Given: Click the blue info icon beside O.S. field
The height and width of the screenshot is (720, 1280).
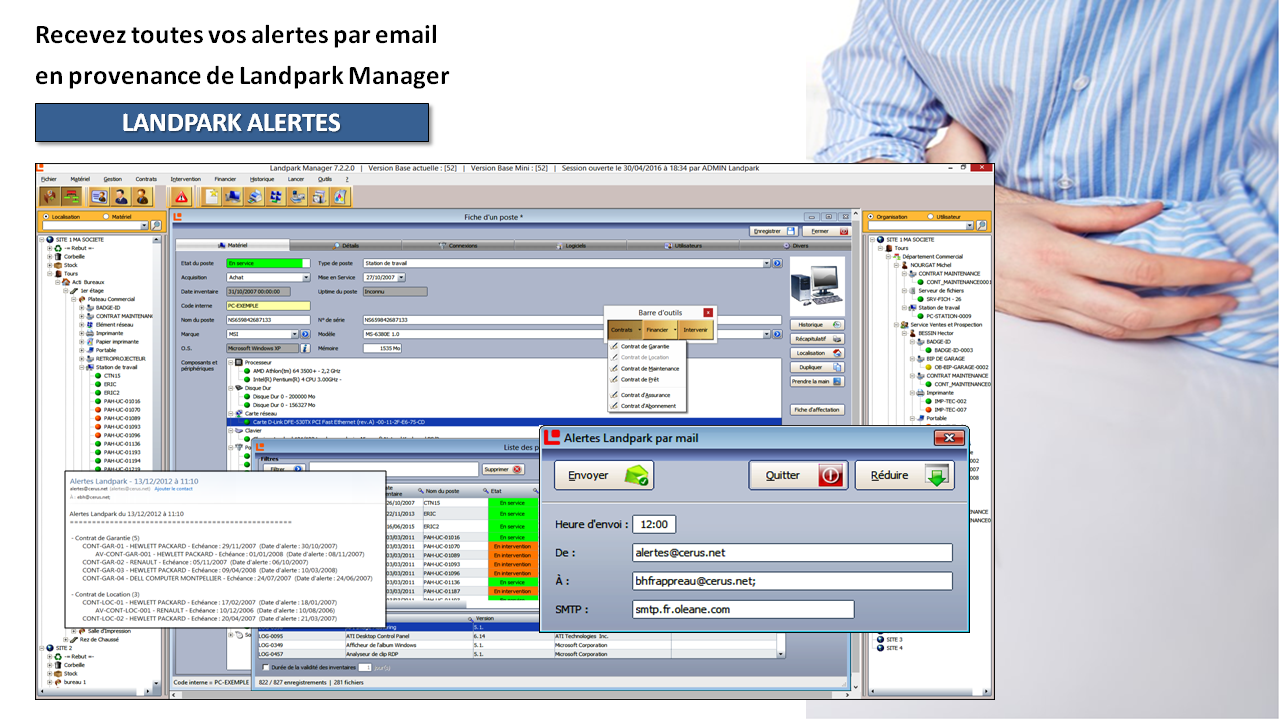Looking at the screenshot, I should click(x=305, y=348).
